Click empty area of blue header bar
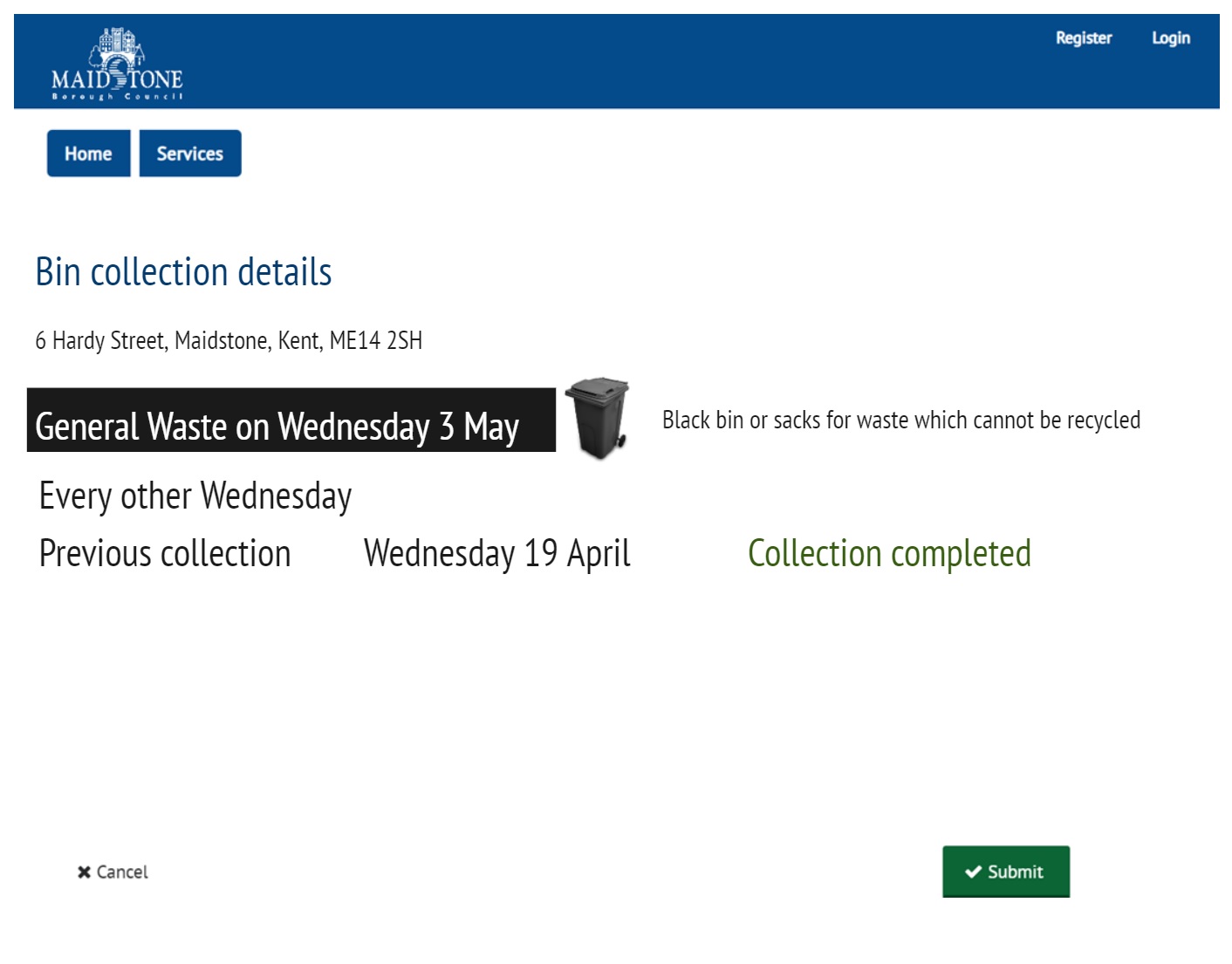The width and height of the screenshot is (1232, 964). tap(611, 61)
